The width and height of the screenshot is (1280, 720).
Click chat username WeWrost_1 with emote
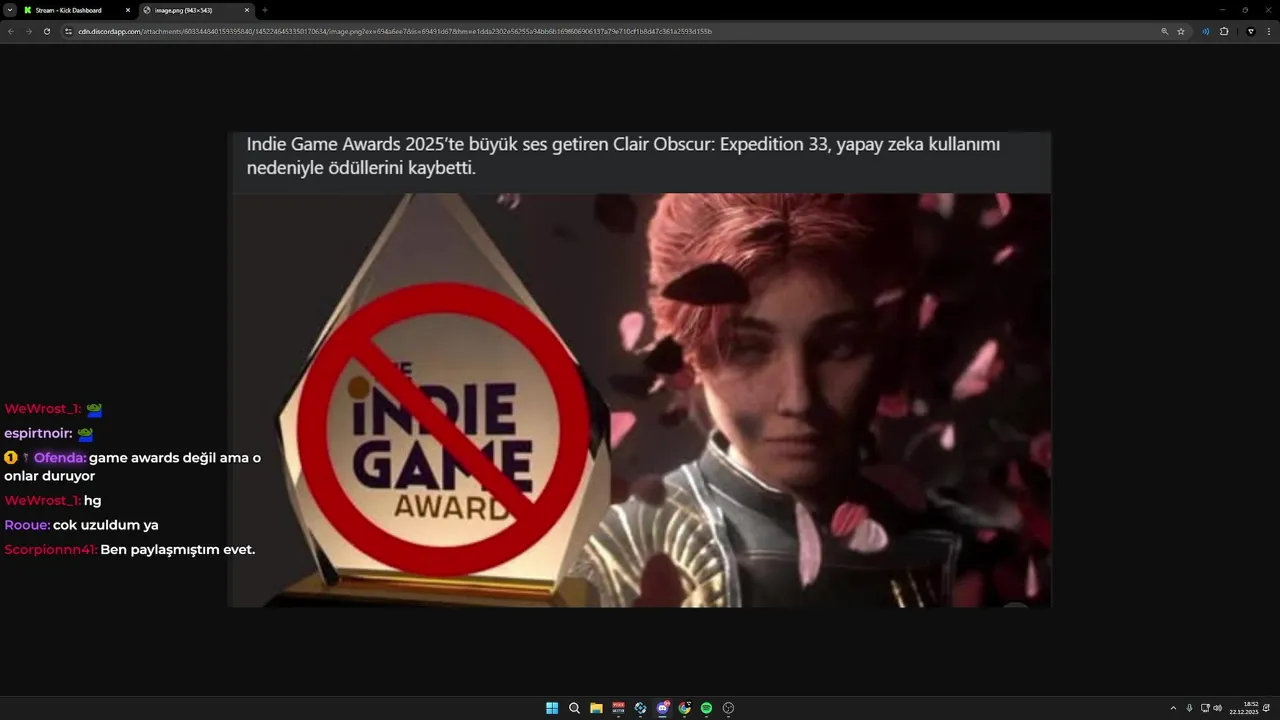(x=42, y=409)
